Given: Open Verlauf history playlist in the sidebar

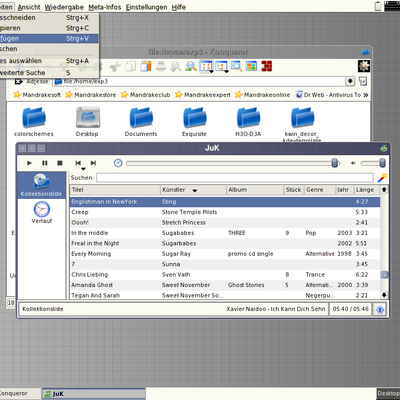Looking at the screenshot, I should 42,213.
